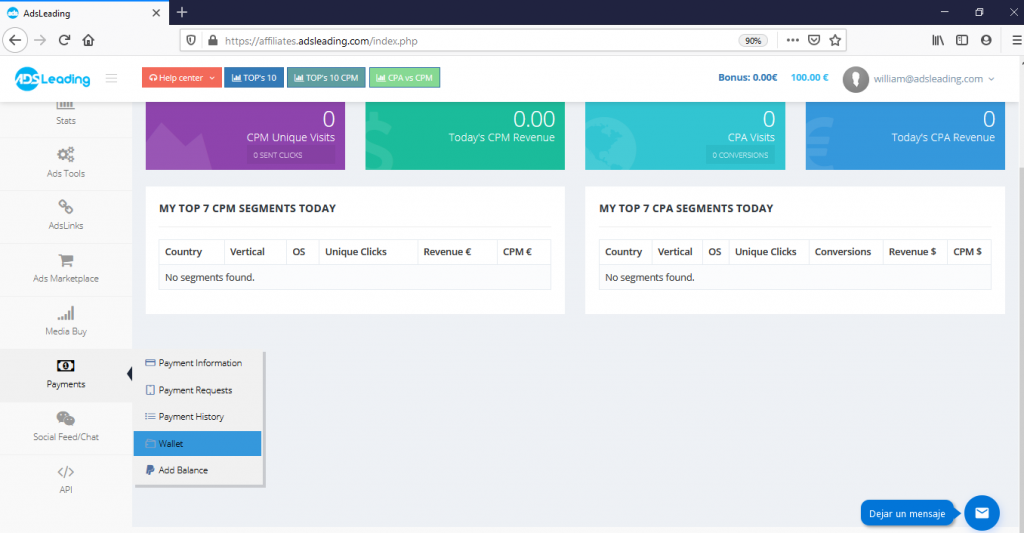The height and width of the screenshot is (533, 1024).
Task: Open the chat mail bubble icon
Action: [x=982, y=513]
